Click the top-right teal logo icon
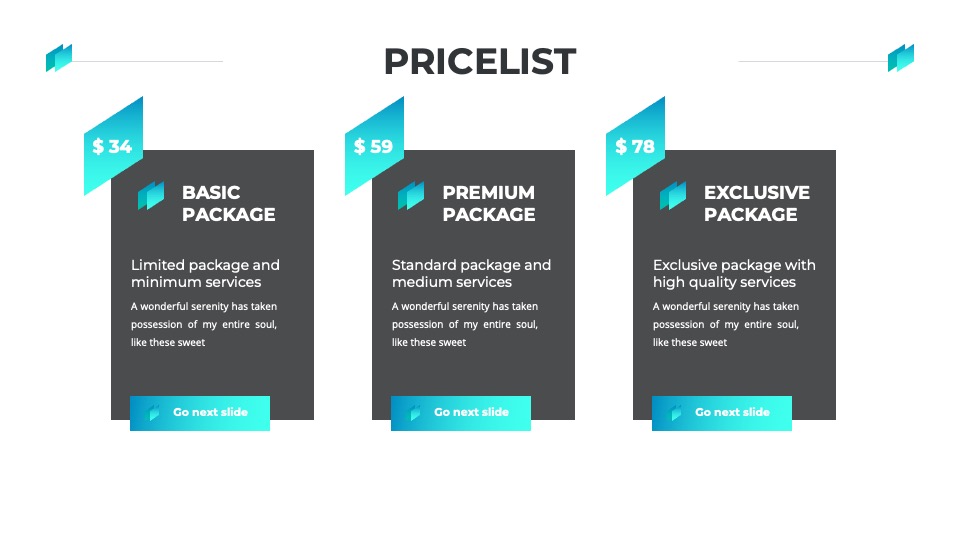Viewport: 960px width, 540px height. [x=901, y=58]
